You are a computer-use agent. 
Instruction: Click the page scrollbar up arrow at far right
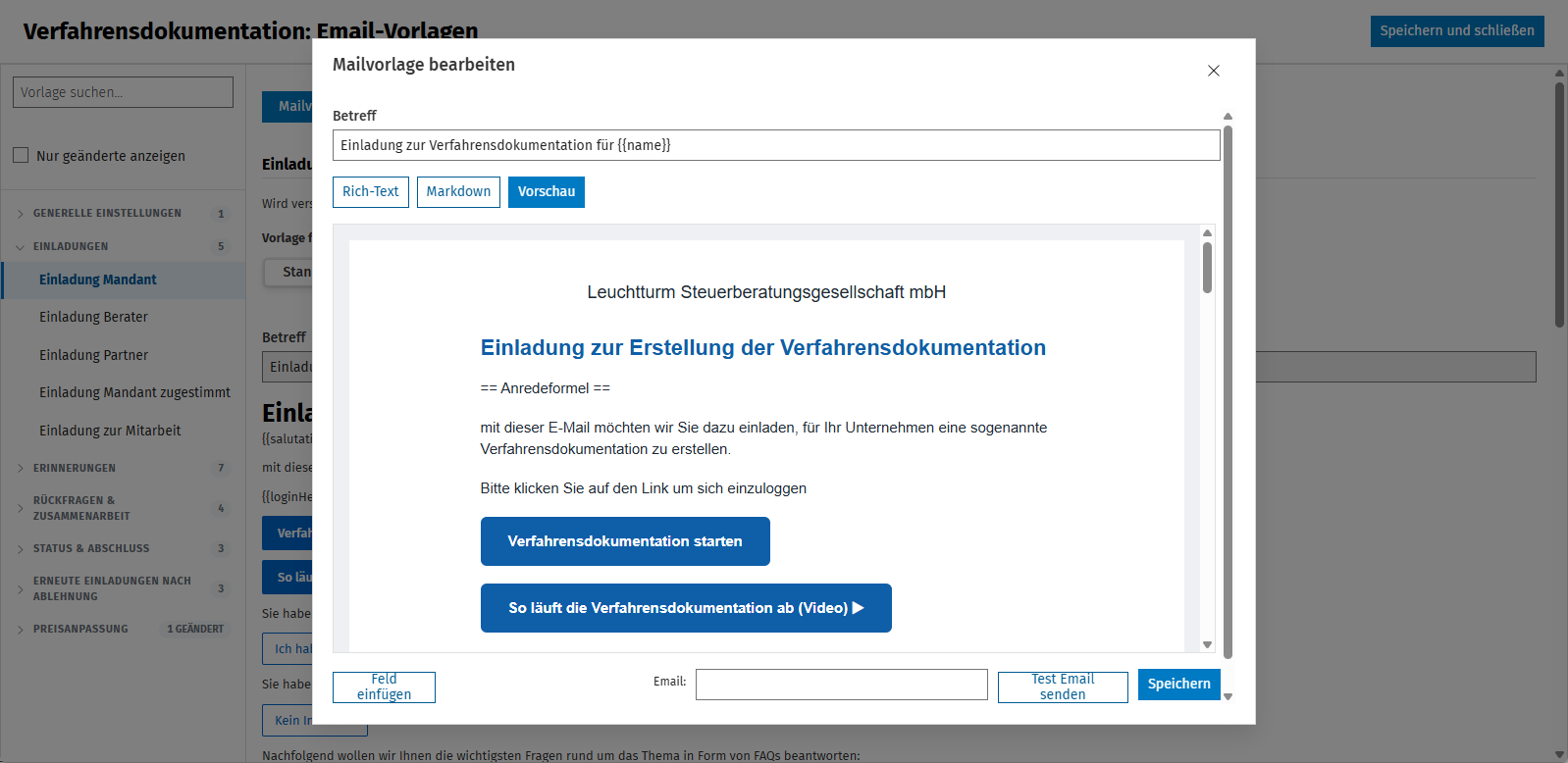[x=1559, y=73]
